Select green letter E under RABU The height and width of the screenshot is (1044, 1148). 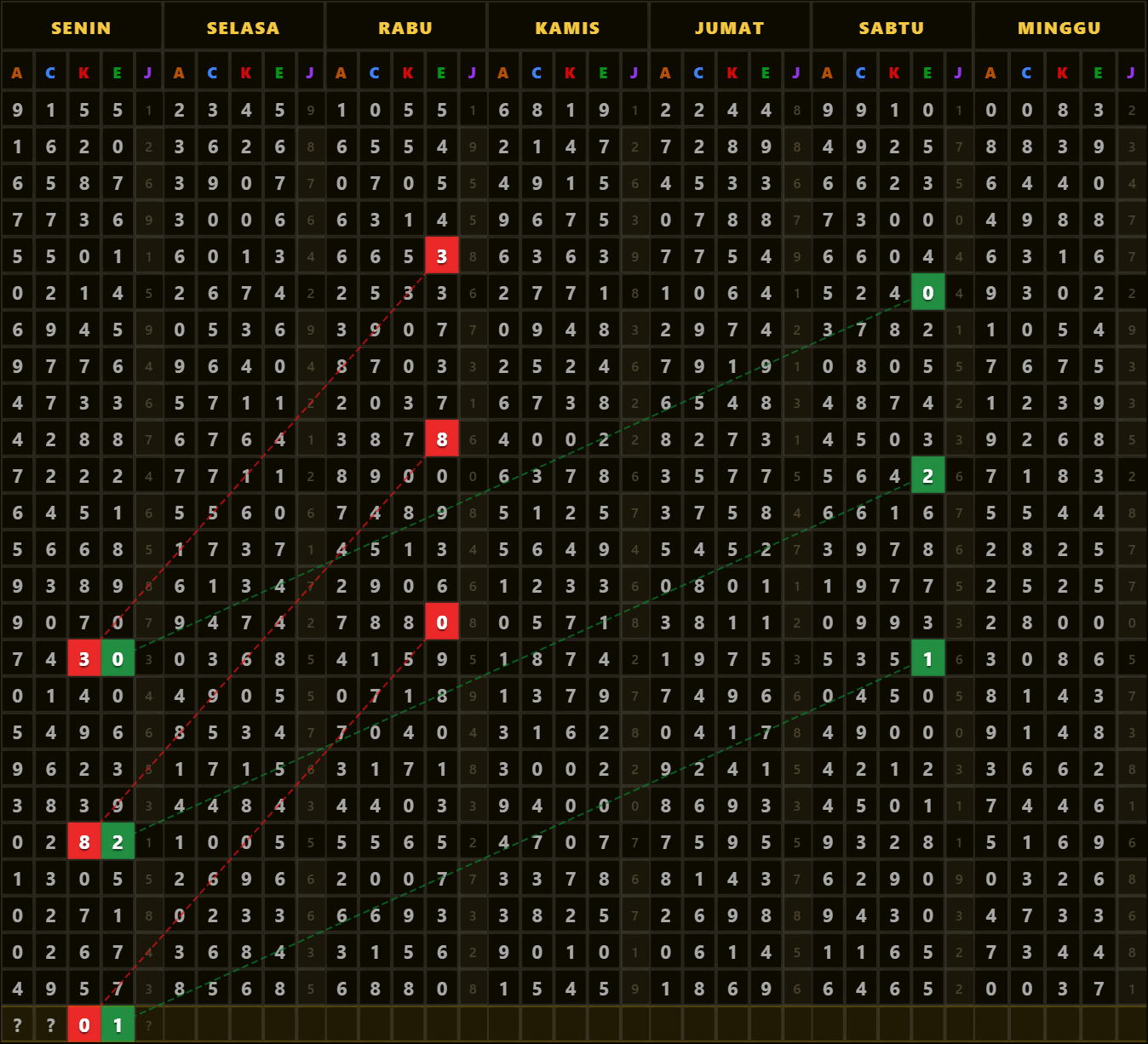pyautogui.click(x=441, y=73)
